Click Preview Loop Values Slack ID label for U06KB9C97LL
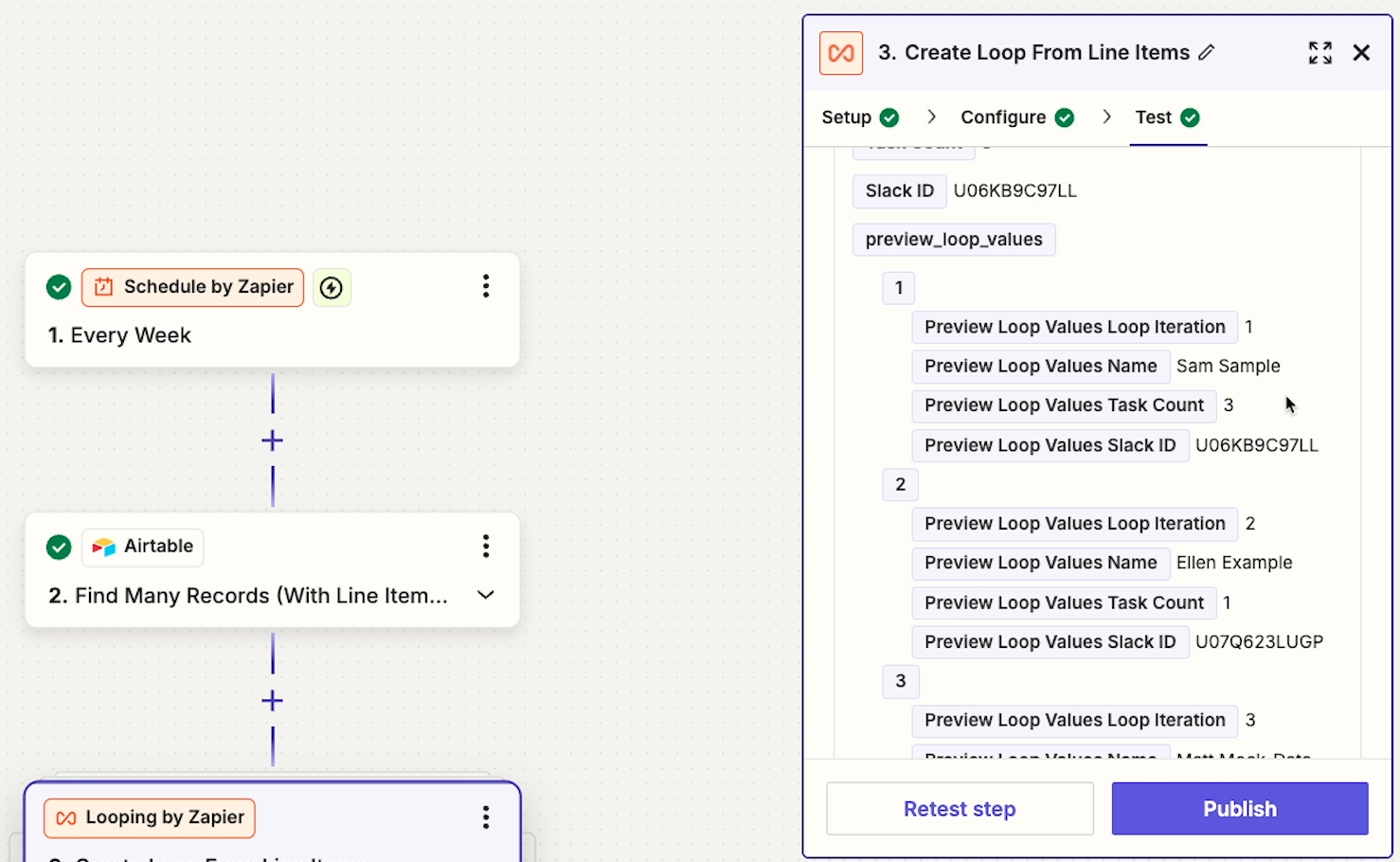 pyautogui.click(x=1050, y=445)
